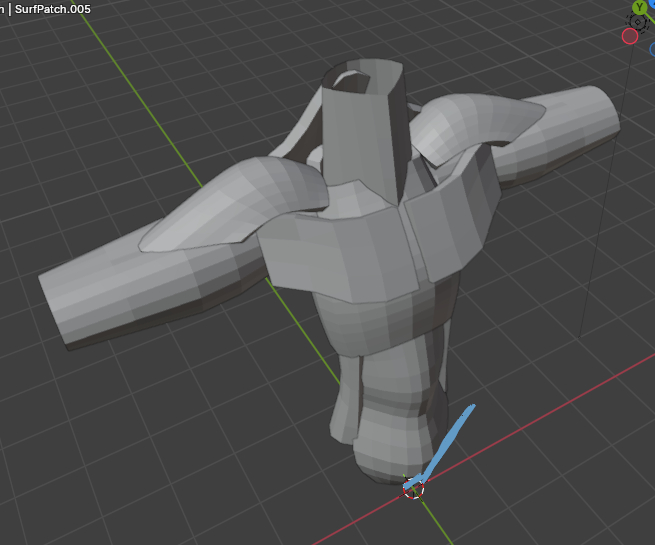
Task: Click the 3D cursor at world origin
Action: 413,488
